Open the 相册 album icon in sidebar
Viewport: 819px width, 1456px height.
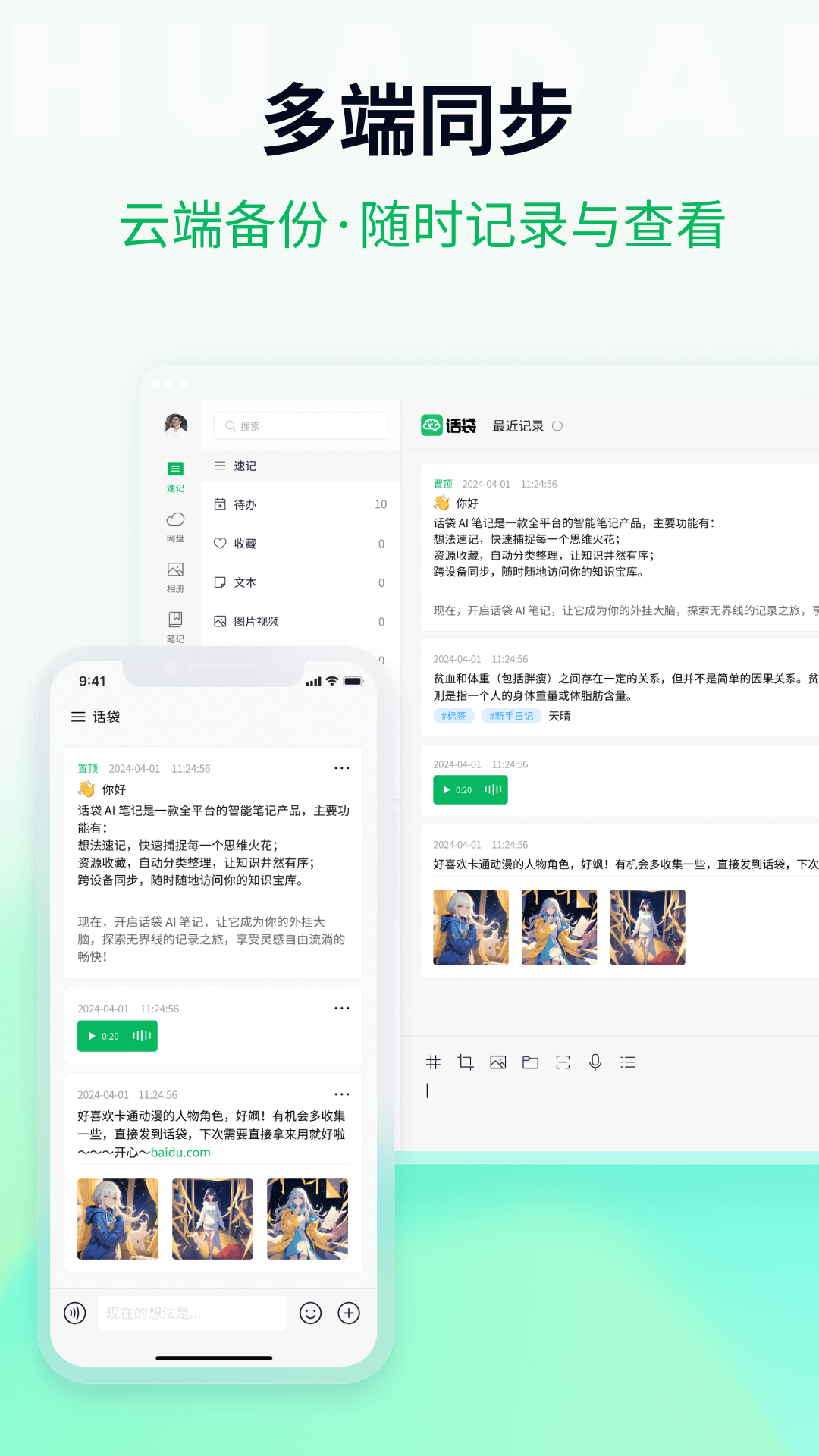pos(175,576)
